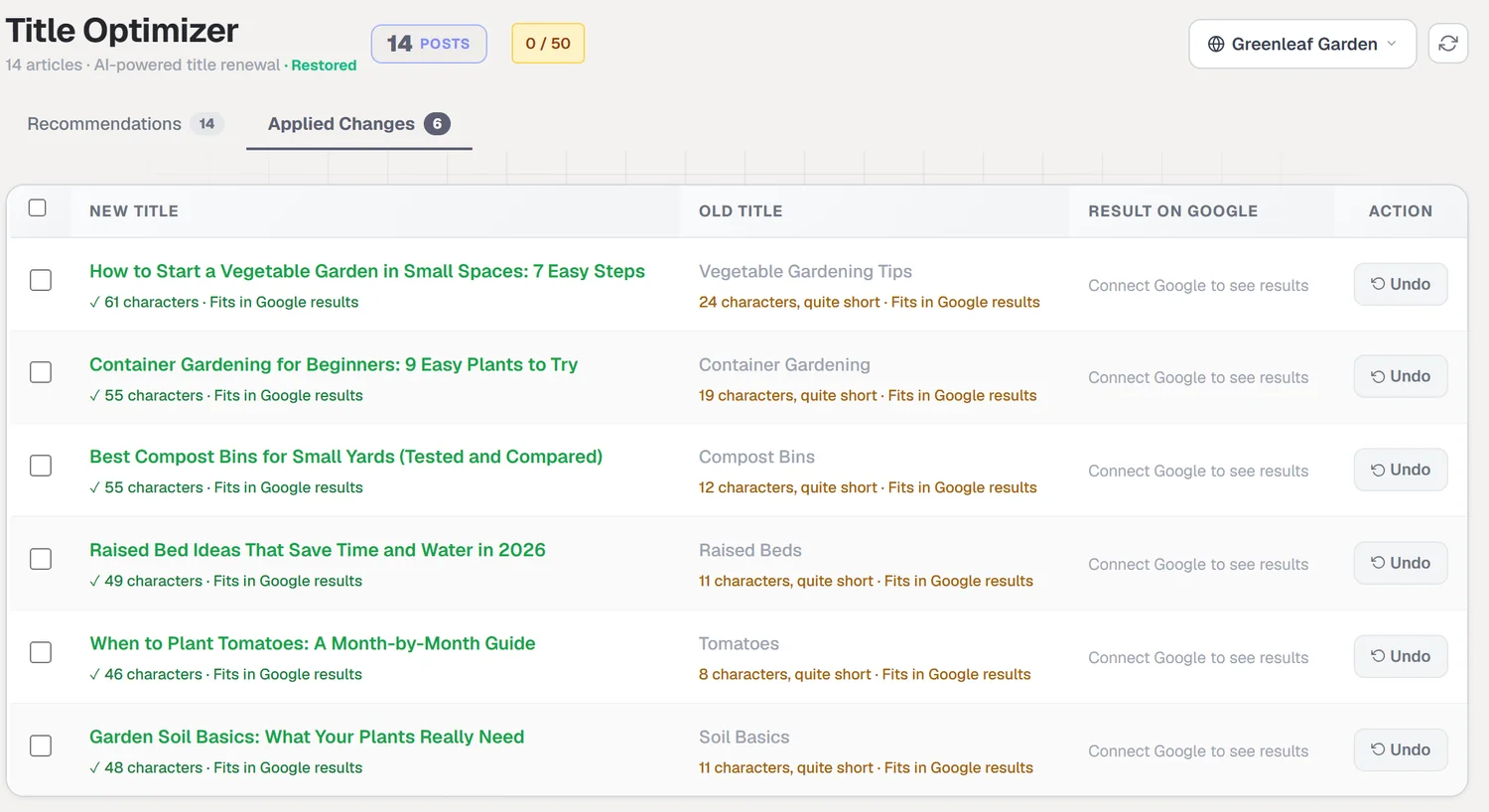Open the Greenleaf Garden site dropdown
This screenshot has width=1489, height=812.
1302,44
